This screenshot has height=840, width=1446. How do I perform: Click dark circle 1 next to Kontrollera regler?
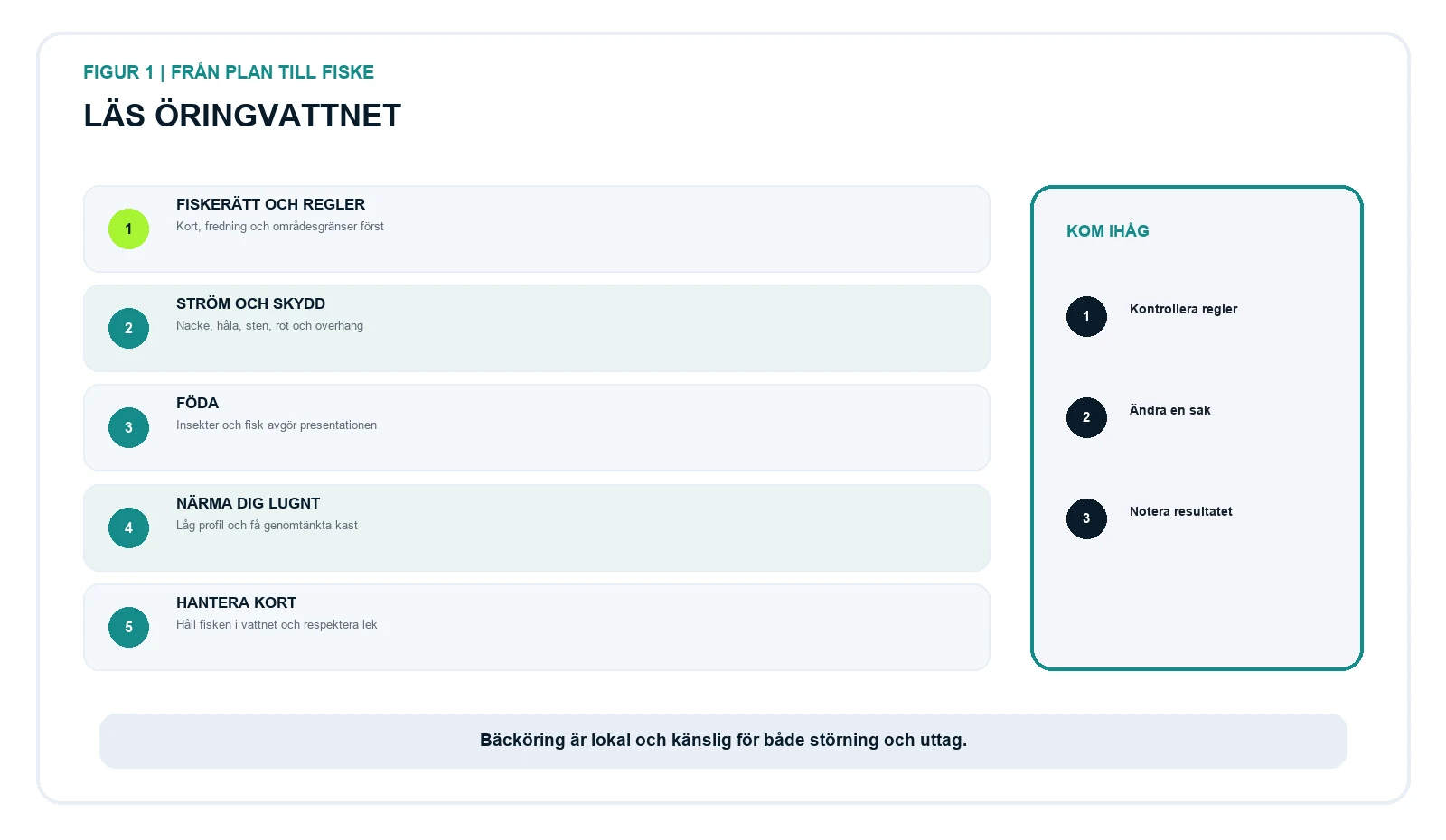(1086, 316)
